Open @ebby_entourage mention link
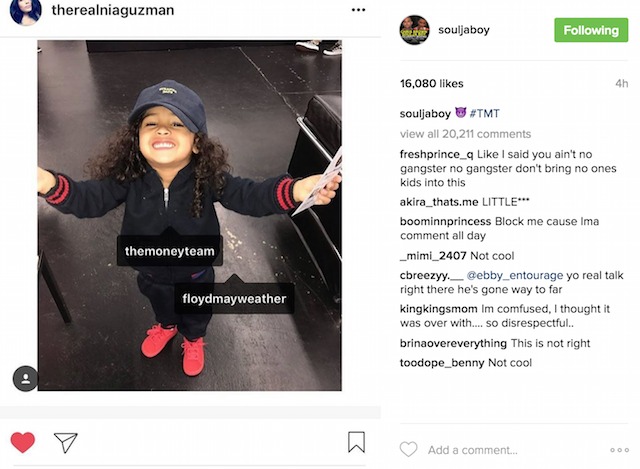Image resolution: width=640 pixels, height=469 pixels. coord(514,276)
